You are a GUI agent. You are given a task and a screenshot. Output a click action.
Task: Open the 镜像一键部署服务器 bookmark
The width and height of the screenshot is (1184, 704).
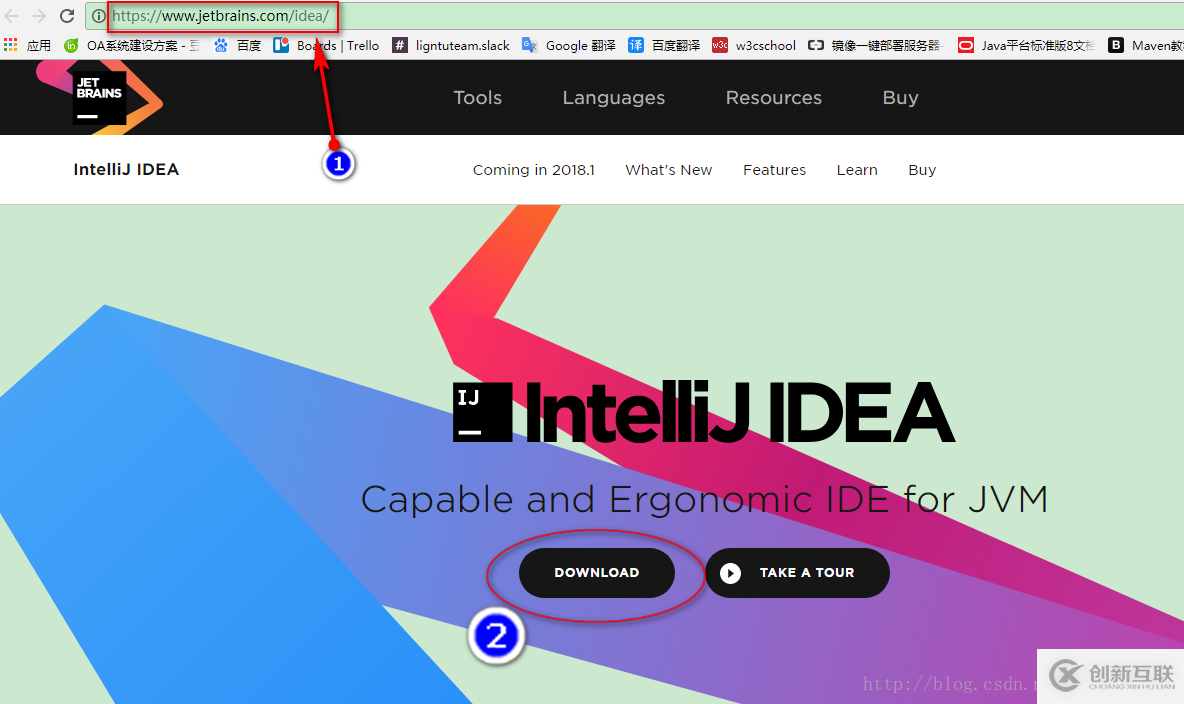876,45
